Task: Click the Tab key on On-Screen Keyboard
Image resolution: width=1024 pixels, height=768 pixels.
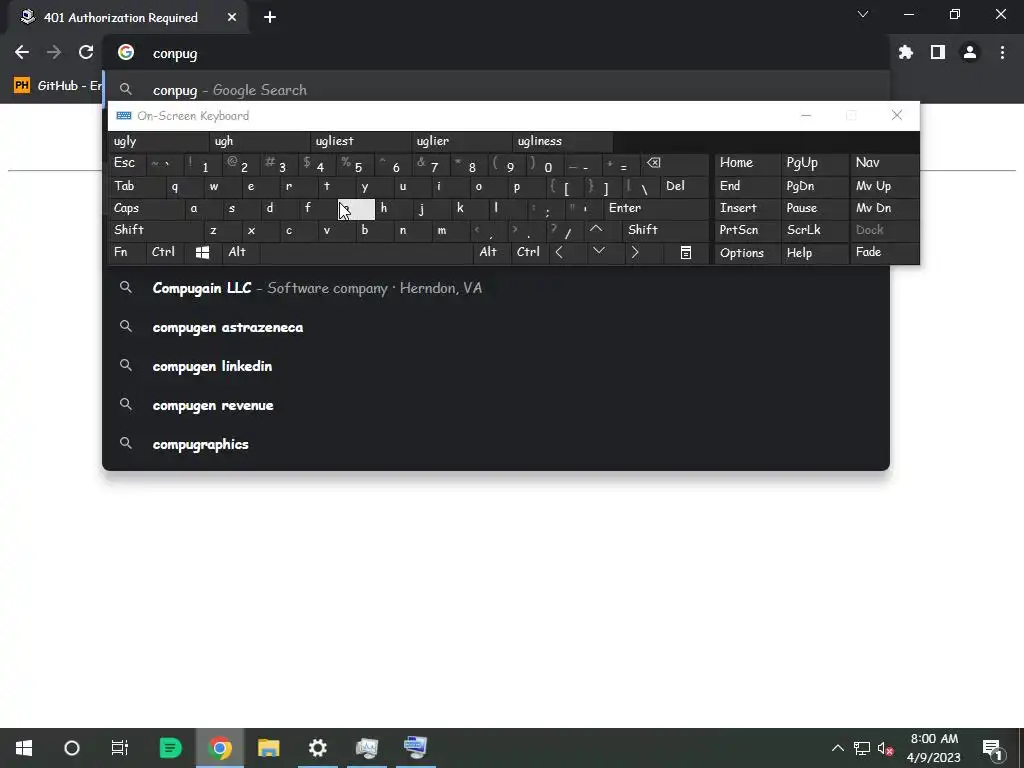Action: (136, 186)
